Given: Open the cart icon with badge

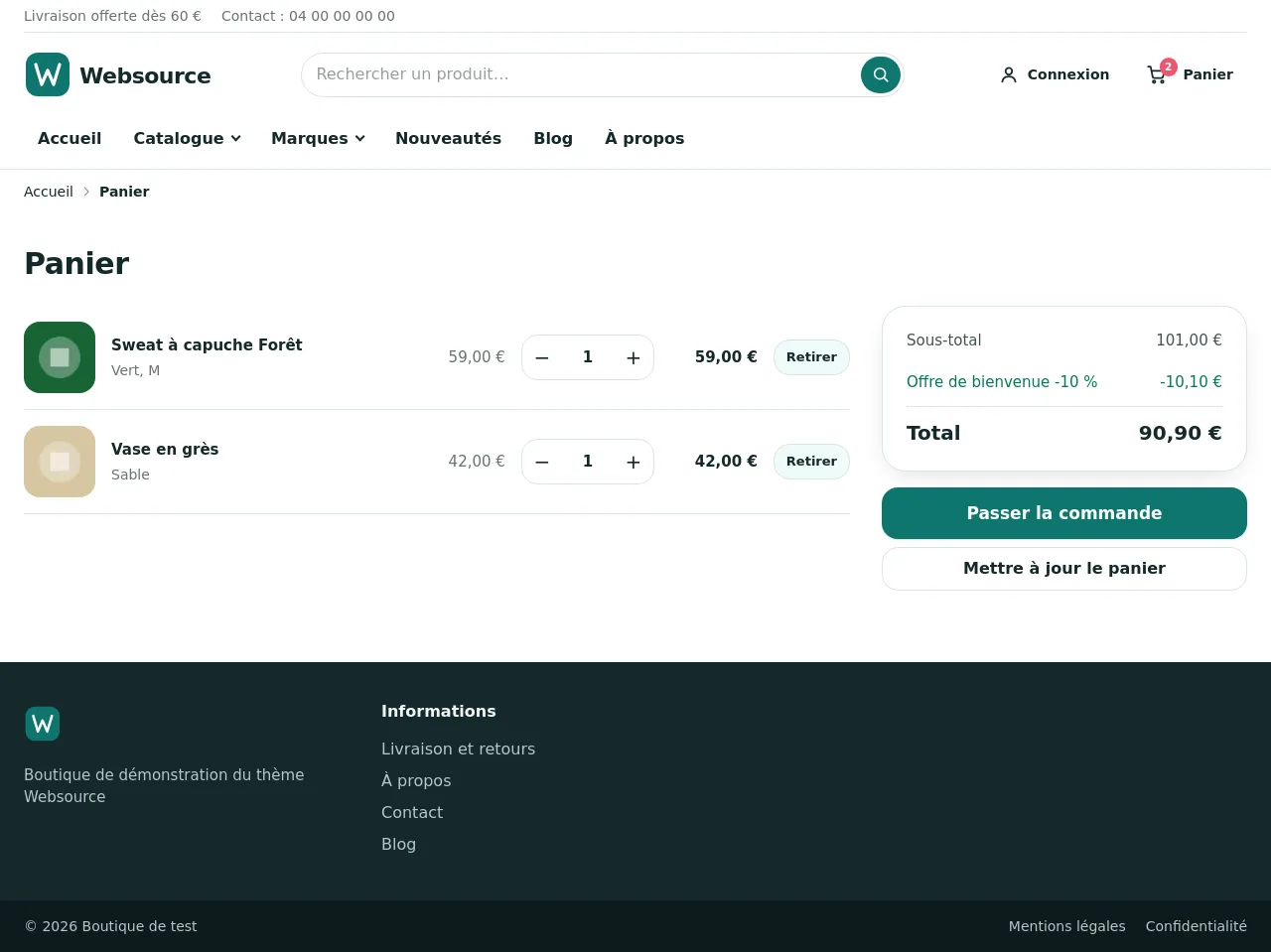Looking at the screenshot, I should [1158, 73].
